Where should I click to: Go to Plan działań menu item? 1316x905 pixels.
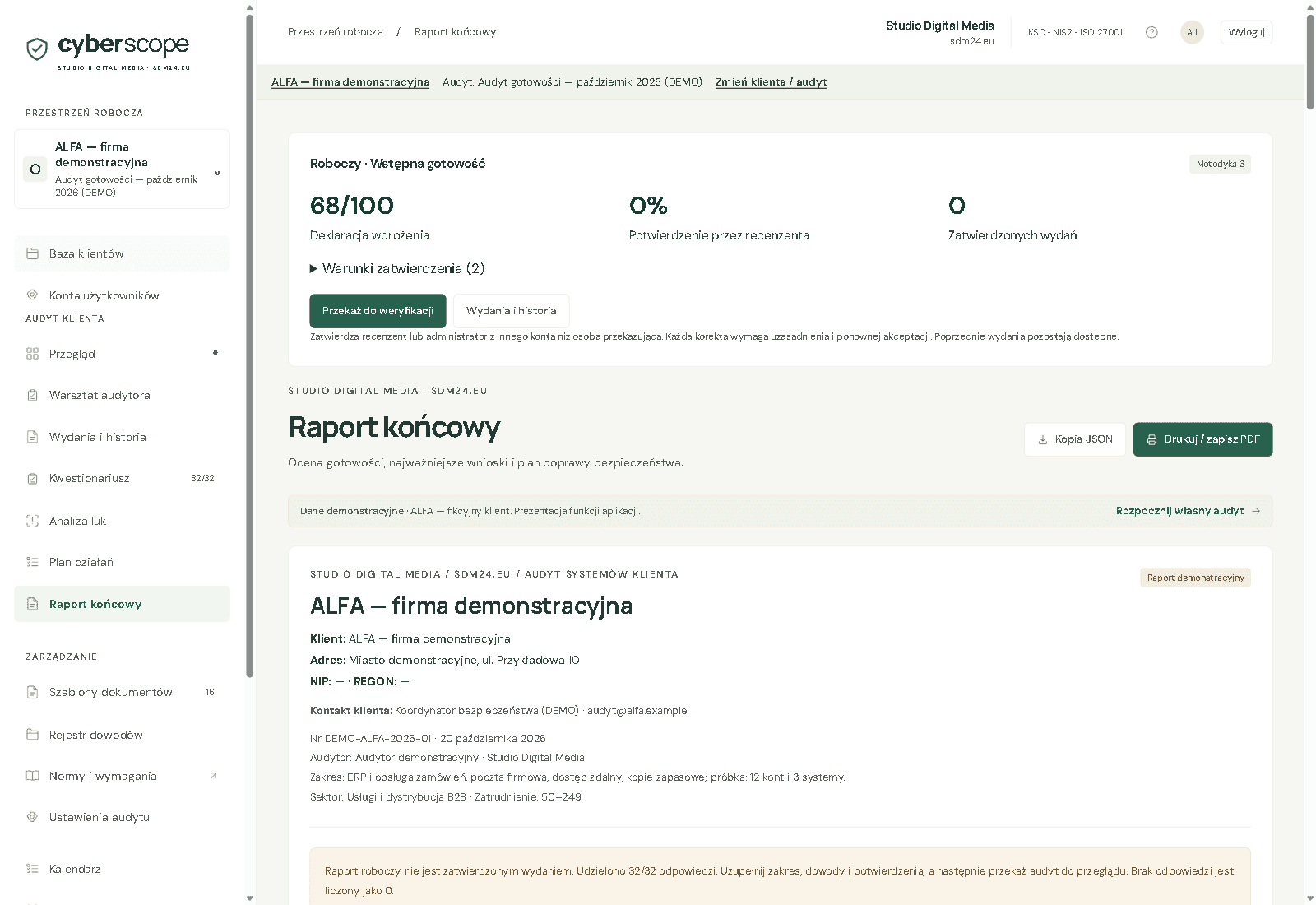[122, 562]
